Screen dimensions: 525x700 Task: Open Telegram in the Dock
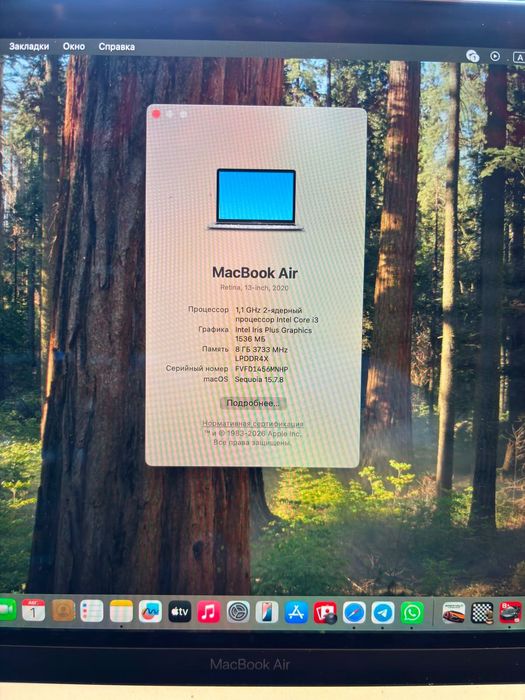pos(383,612)
